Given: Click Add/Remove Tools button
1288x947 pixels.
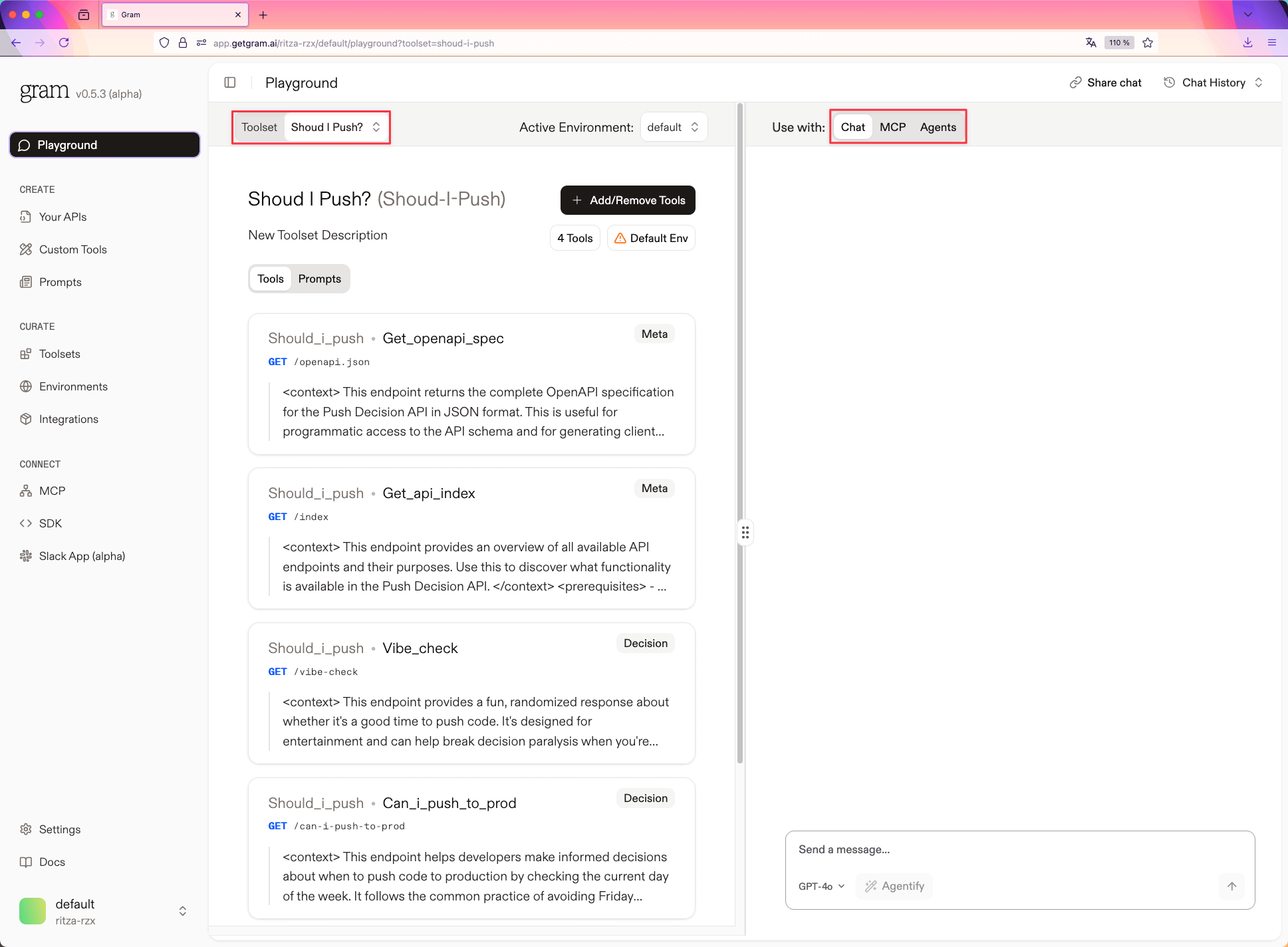Looking at the screenshot, I should [x=628, y=200].
